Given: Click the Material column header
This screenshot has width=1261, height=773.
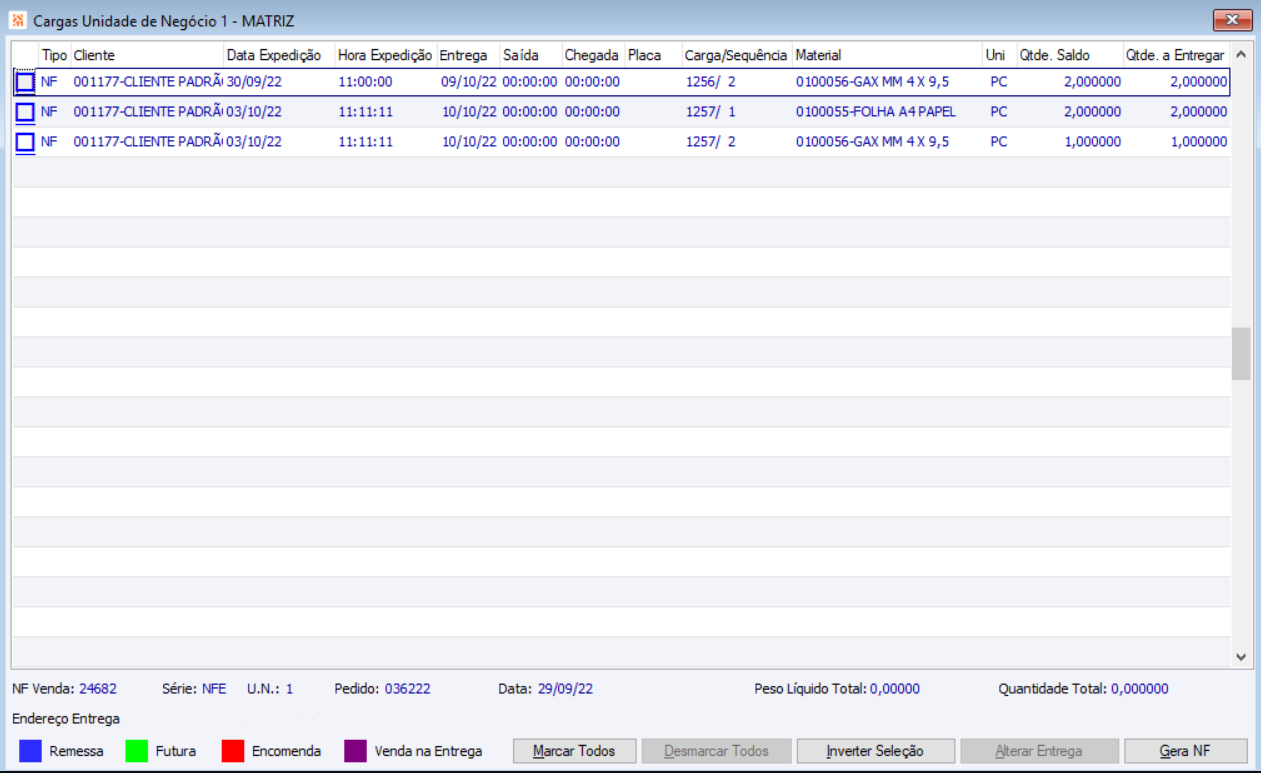Looking at the screenshot, I should tap(888, 55).
